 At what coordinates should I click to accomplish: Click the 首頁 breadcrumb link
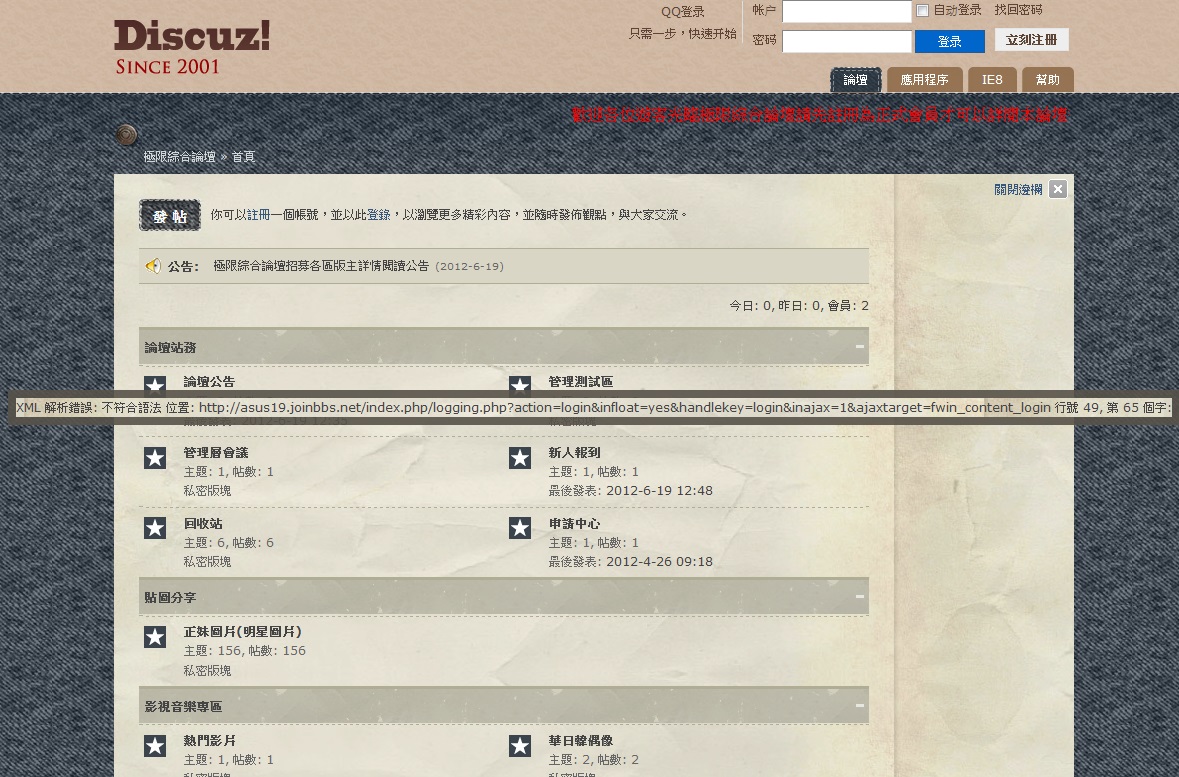click(x=243, y=156)
